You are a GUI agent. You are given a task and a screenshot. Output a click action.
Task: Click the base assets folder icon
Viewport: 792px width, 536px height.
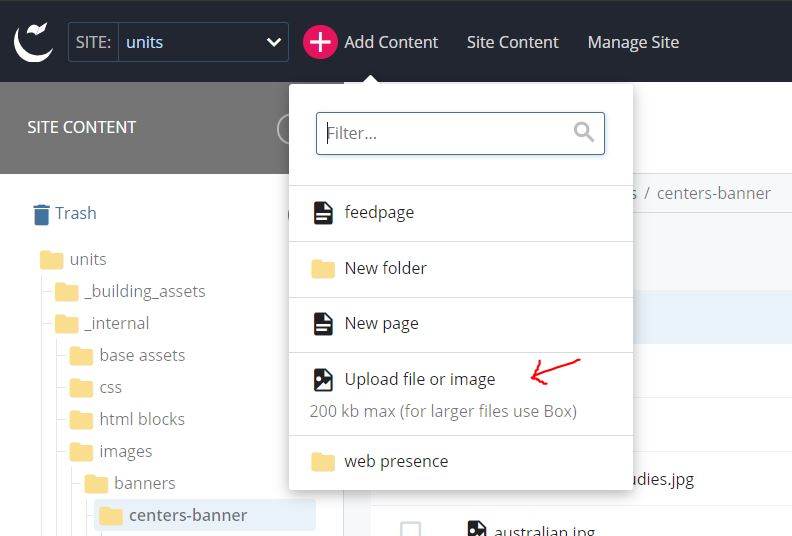(x=81, y=356)
